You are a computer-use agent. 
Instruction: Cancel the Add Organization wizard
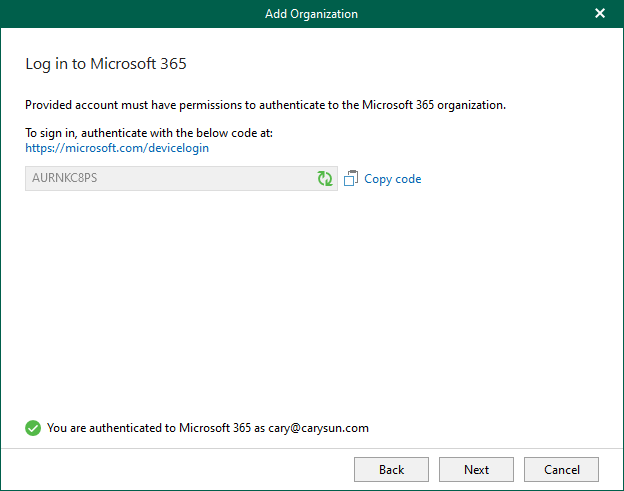point(561,469)
